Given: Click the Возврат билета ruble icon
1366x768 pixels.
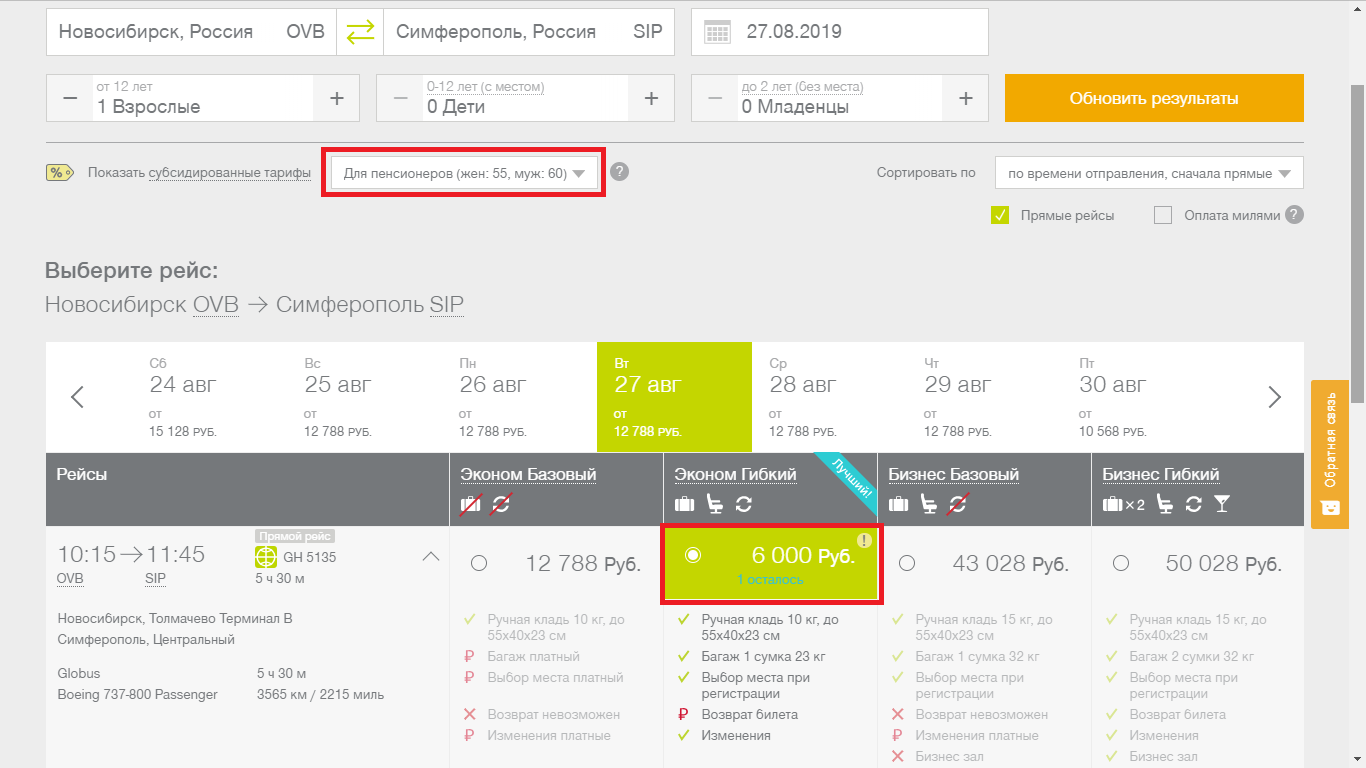Looking at the screenshot, I should click(x=684, y=714).
